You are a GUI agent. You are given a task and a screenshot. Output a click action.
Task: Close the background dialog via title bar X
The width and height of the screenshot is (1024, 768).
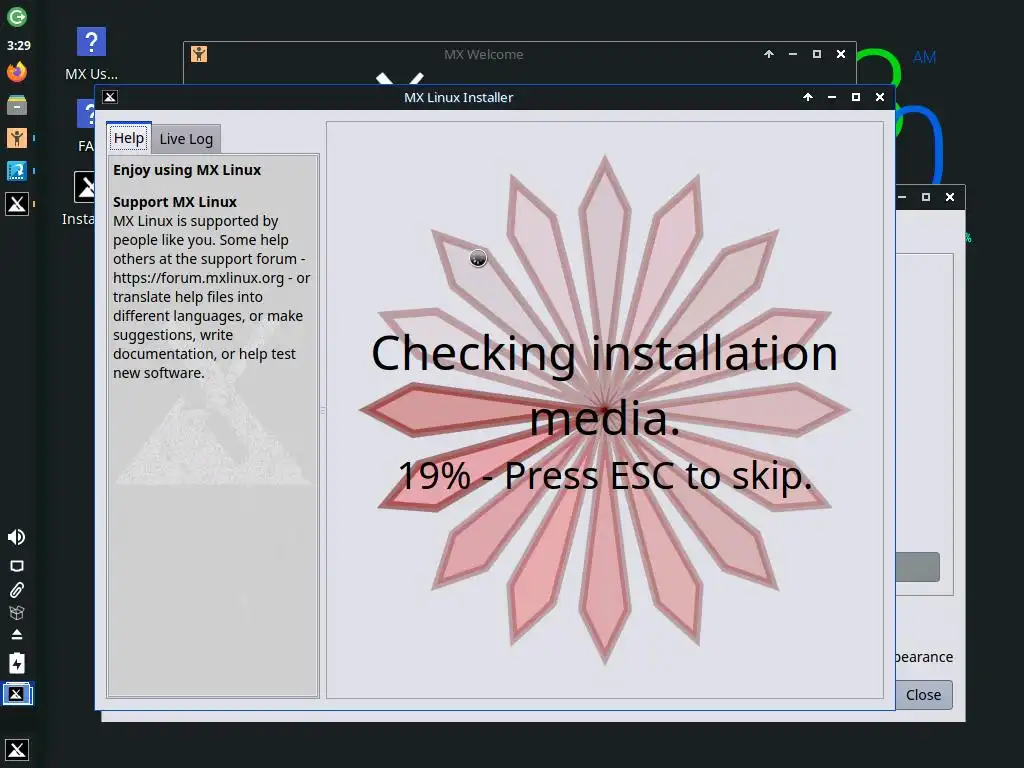(950, 197)
